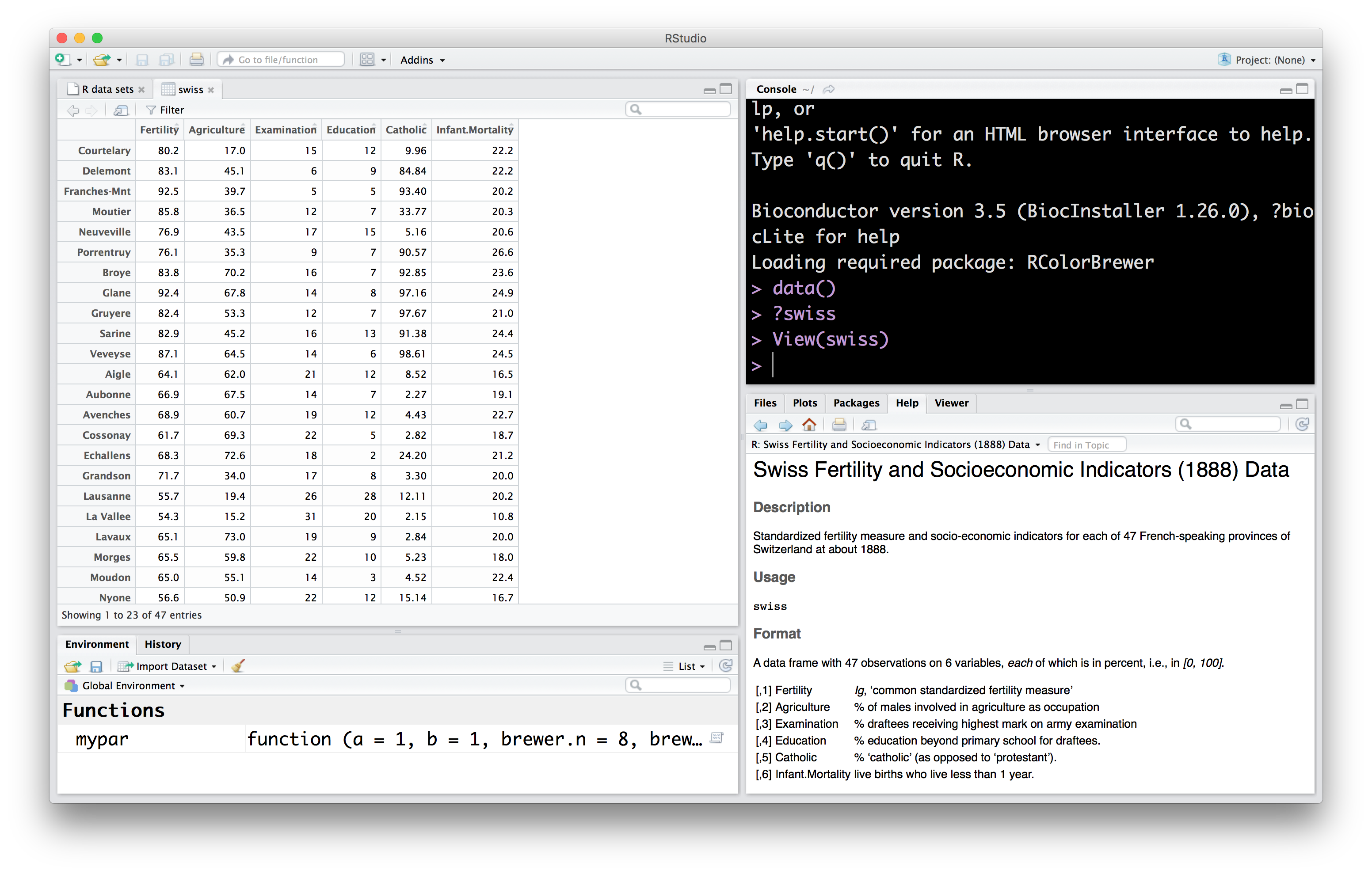Click the view current directory arrow in Console

pyautogui.click(x=829, y=89)
